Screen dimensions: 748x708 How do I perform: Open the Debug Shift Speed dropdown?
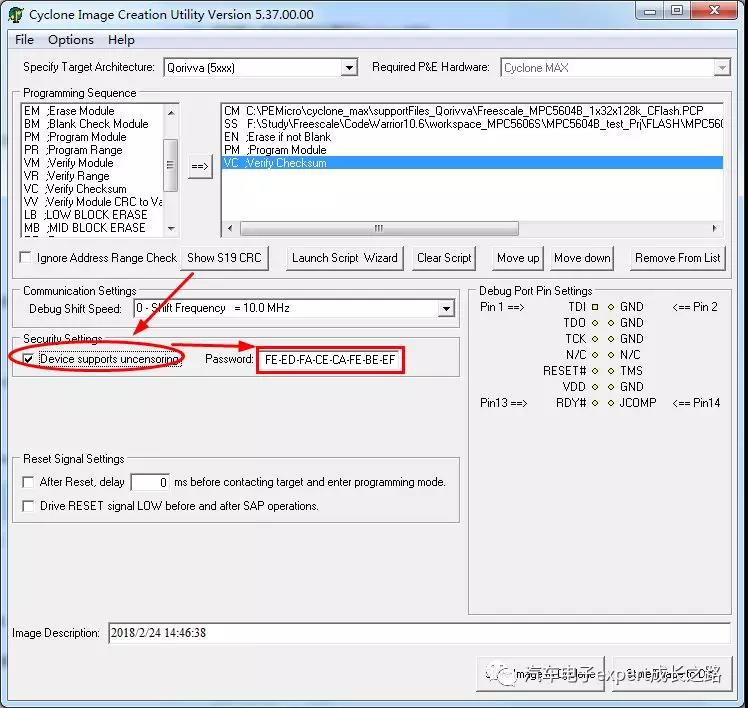coord(446,309)
